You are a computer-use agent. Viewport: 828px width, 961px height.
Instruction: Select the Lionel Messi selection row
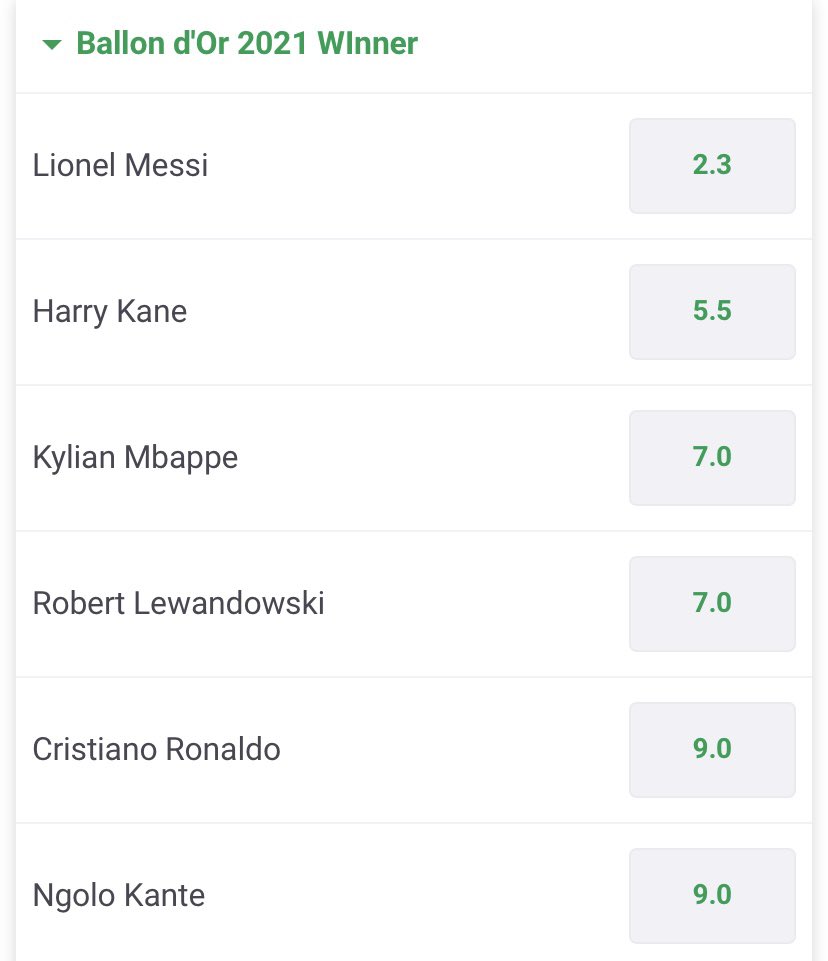click(x=400, y=166)
